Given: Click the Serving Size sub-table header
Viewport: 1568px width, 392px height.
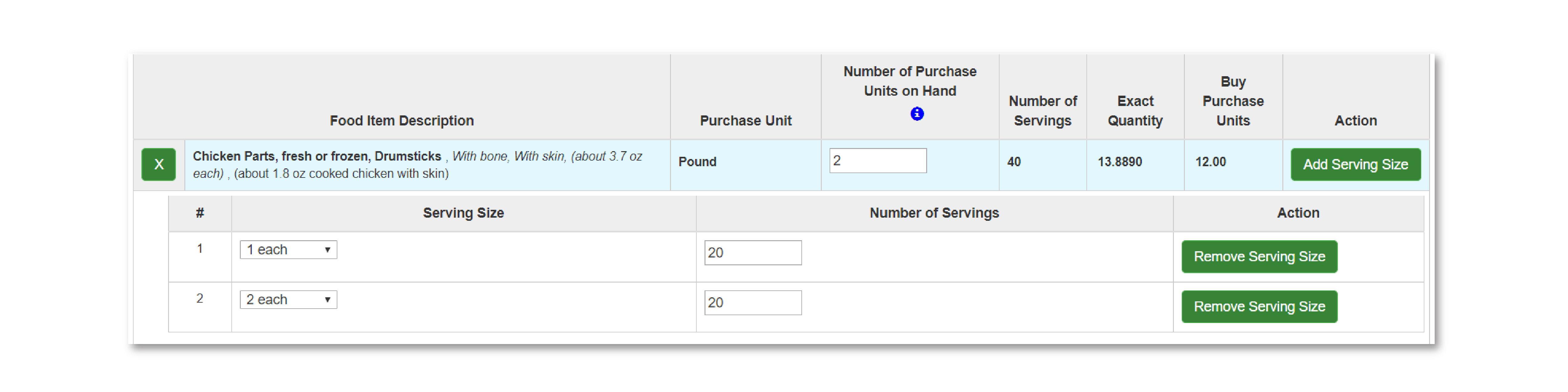Looking at the screenshot, I should [463, 213].
